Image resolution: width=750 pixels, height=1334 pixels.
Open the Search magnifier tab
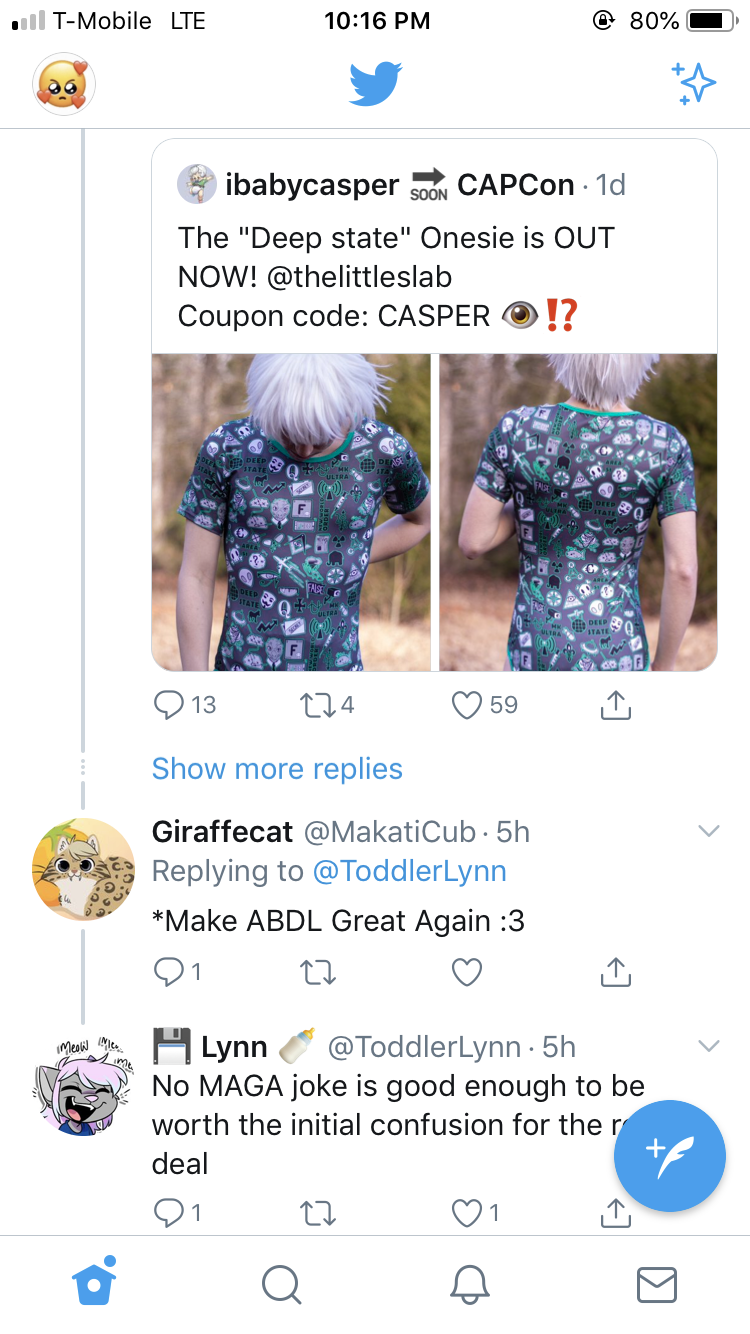click(281, 1284)
